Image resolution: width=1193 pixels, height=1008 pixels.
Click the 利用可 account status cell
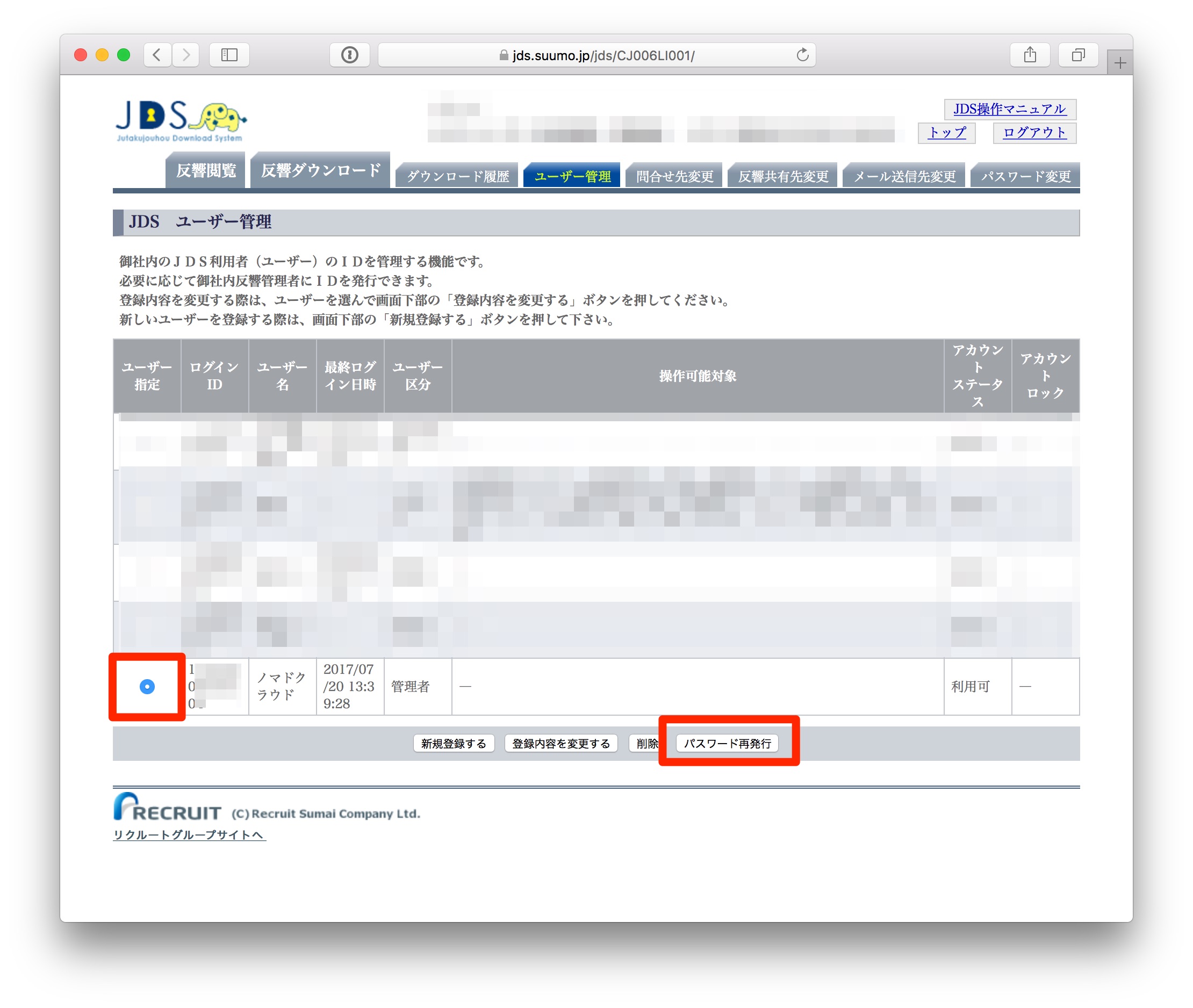coord(978,687)
